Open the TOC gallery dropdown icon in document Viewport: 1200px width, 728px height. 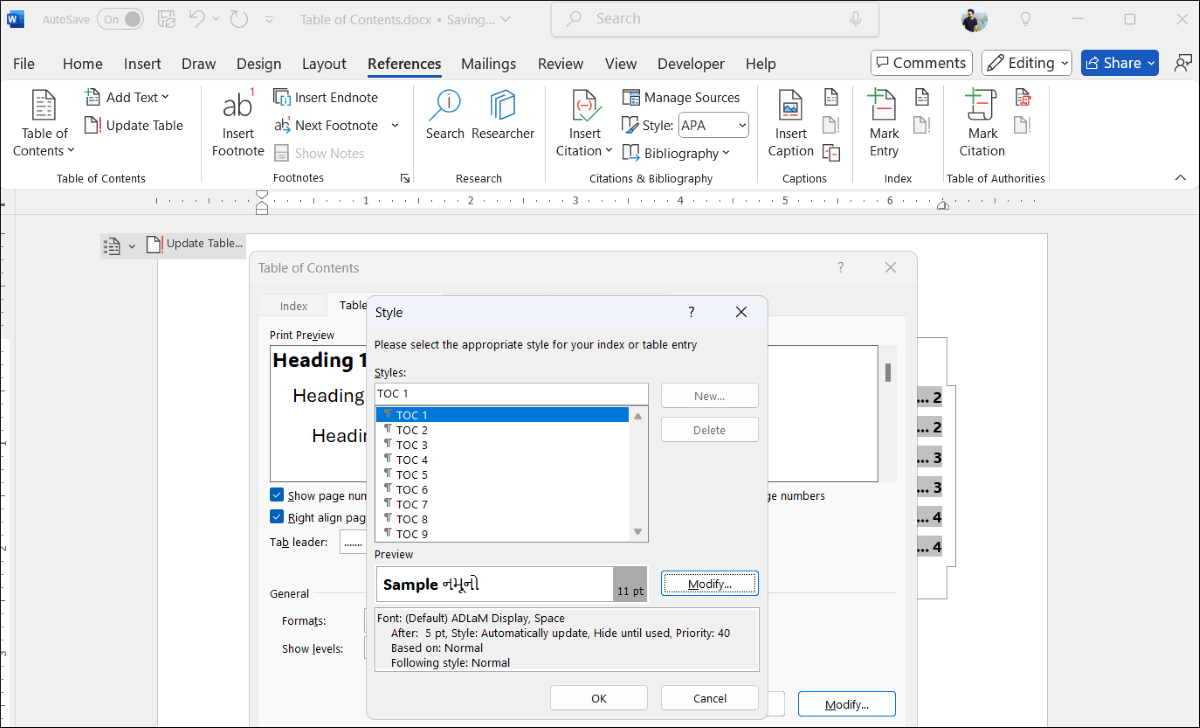click(119, 246)
